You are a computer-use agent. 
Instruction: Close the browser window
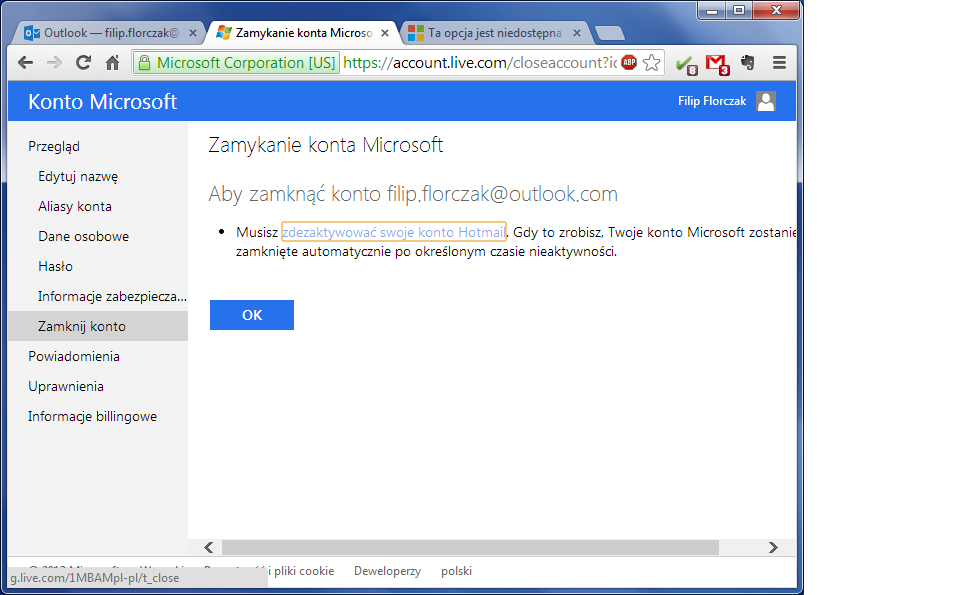click(x=776, y=10)
